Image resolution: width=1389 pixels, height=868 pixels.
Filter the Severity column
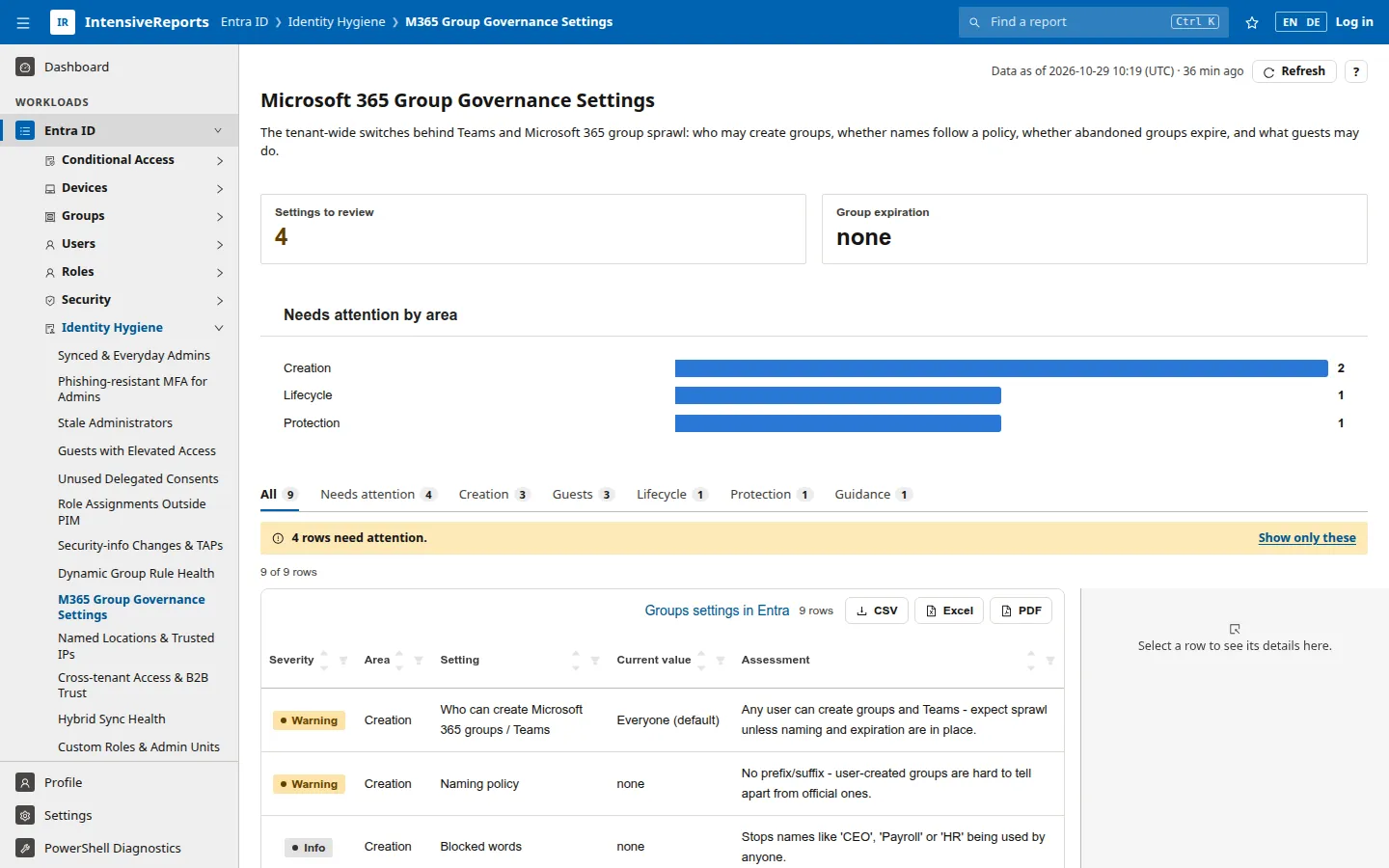(x=343, y=661)
